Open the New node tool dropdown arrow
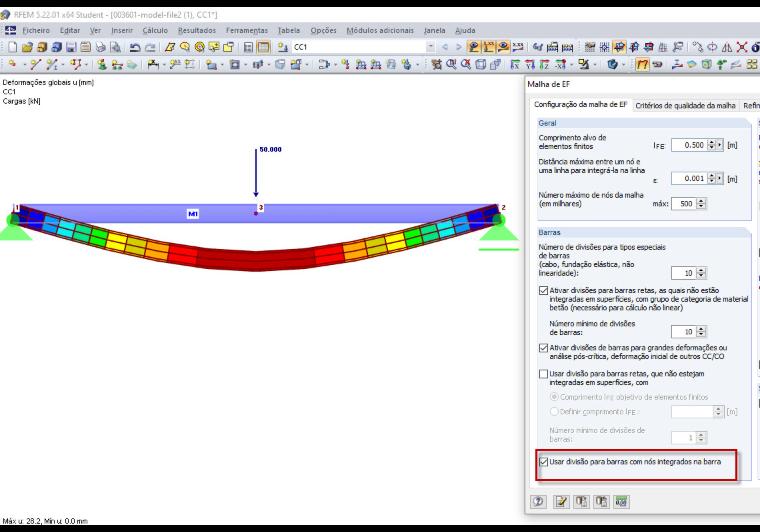Screen dimensions: 760x532 click(24, 64)
